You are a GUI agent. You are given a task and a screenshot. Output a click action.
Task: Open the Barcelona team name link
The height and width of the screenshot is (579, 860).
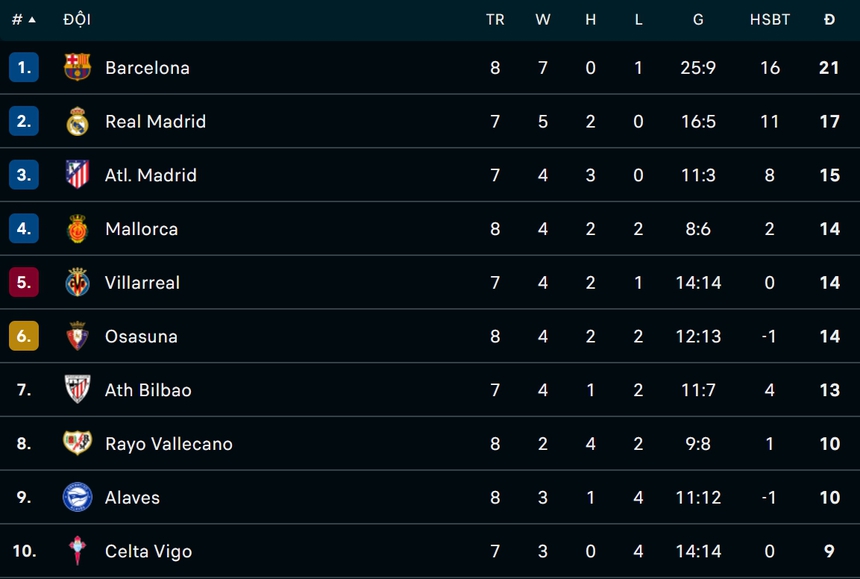(x=147, y=68)
